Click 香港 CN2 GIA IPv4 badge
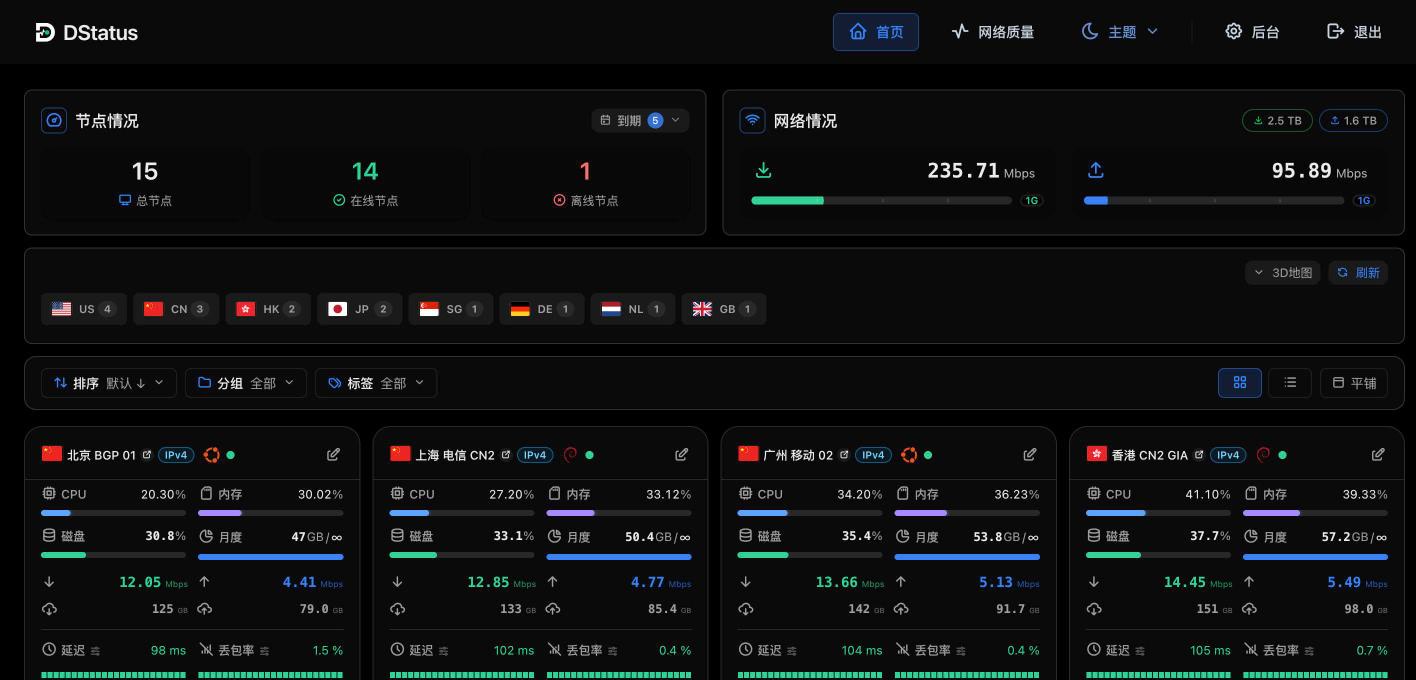1416x680 pixels. click(x=1228, y=455)
